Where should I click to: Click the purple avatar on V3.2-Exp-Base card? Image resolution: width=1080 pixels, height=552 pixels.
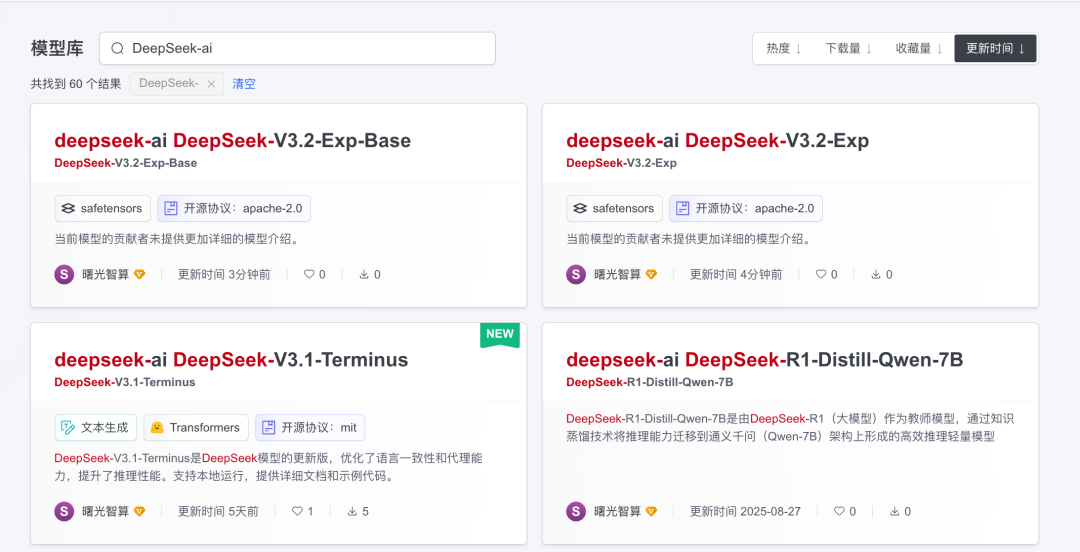coord(64,274)
